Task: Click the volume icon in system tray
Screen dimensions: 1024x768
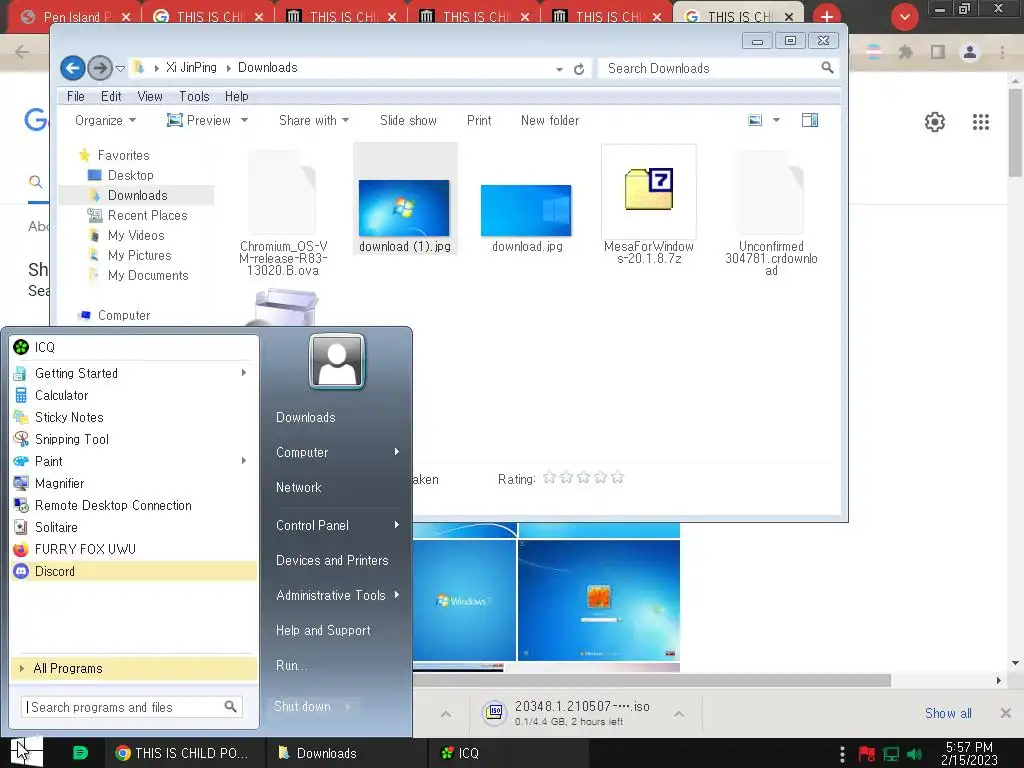Action: coord(914,754)
